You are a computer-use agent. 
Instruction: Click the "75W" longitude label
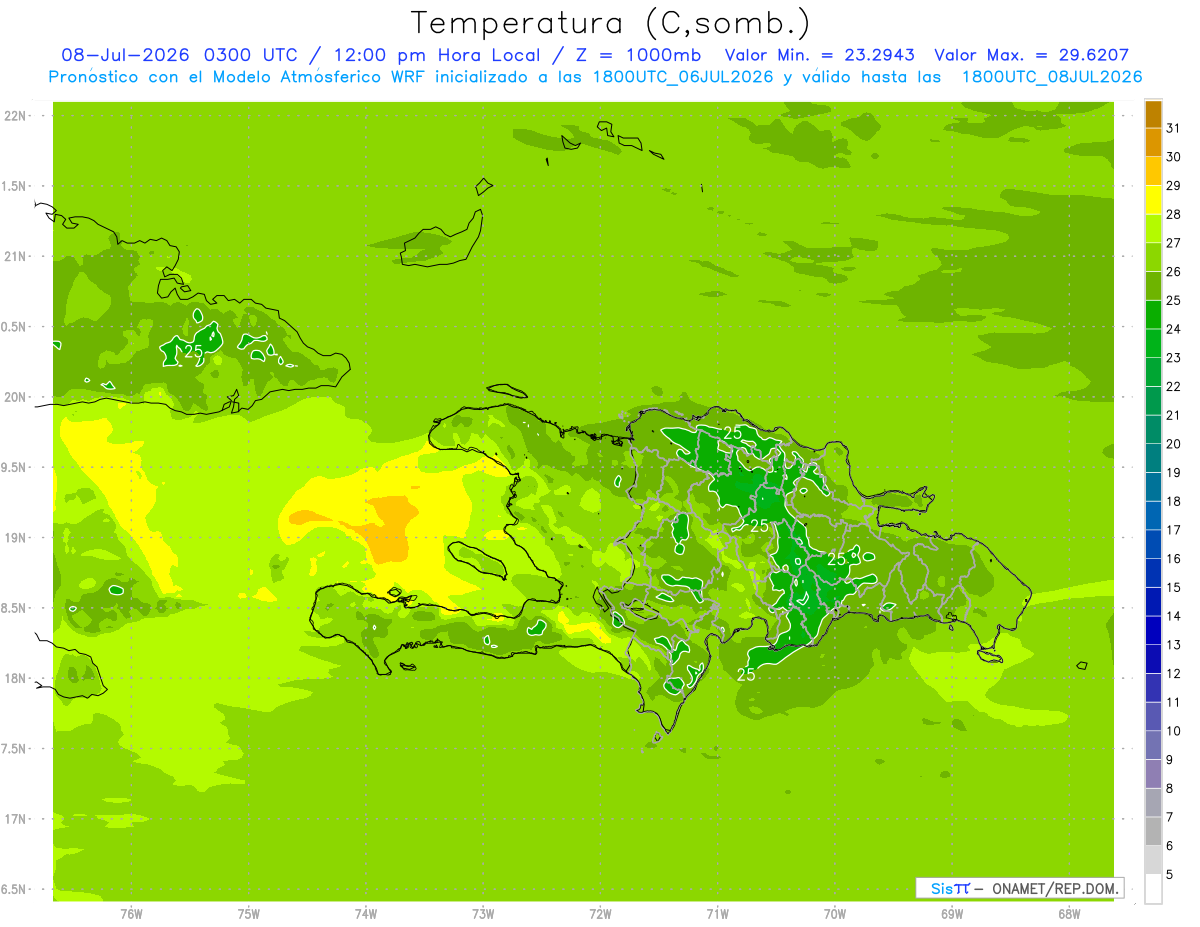249,913
